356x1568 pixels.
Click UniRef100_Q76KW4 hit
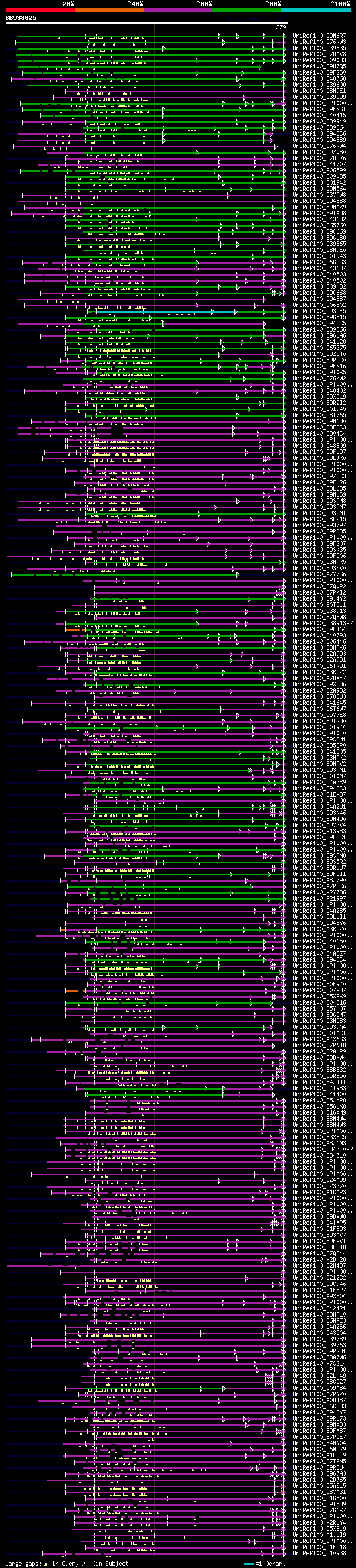[319, 146]
